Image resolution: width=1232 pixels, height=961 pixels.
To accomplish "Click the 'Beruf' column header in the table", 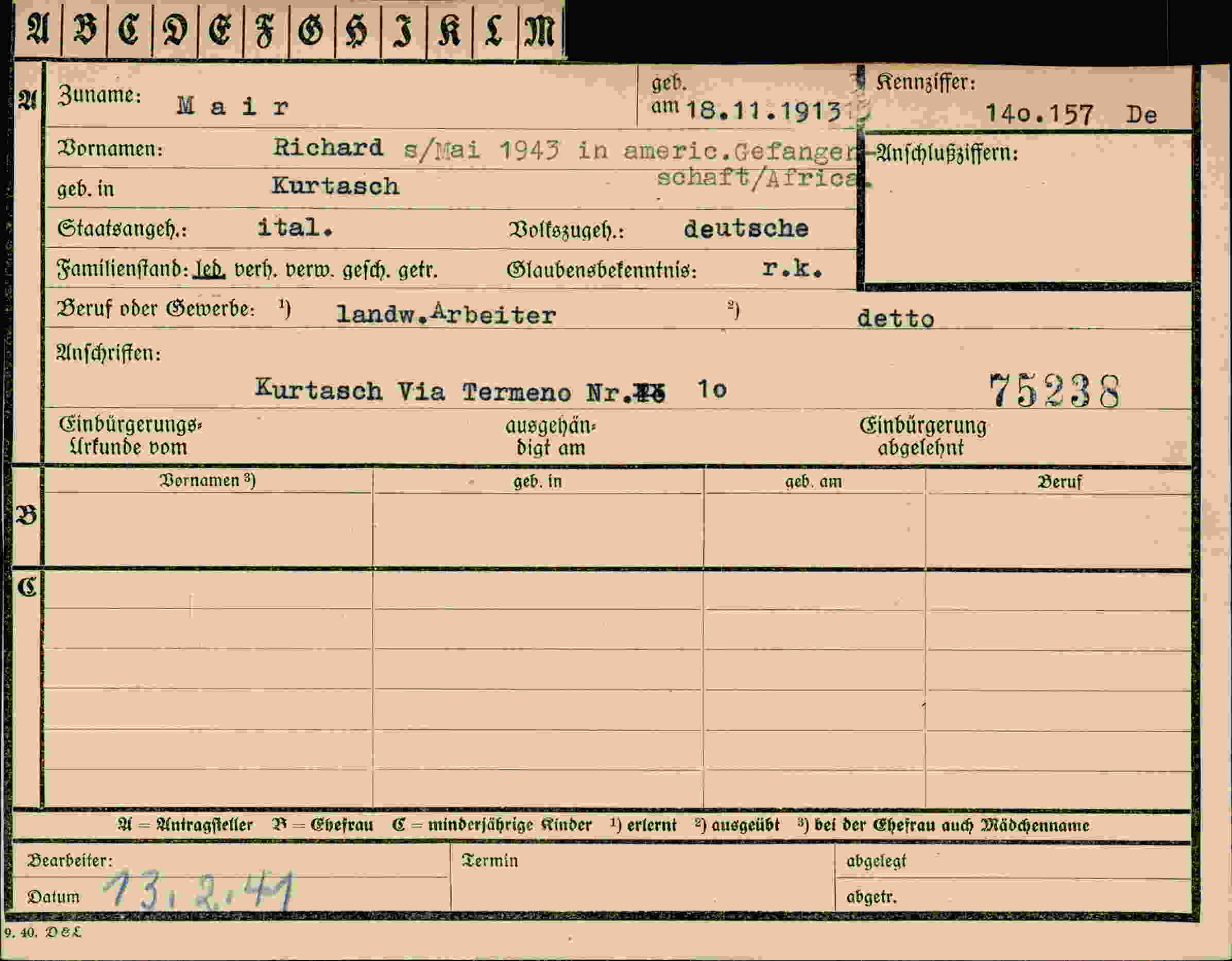I will point(1059,482).
